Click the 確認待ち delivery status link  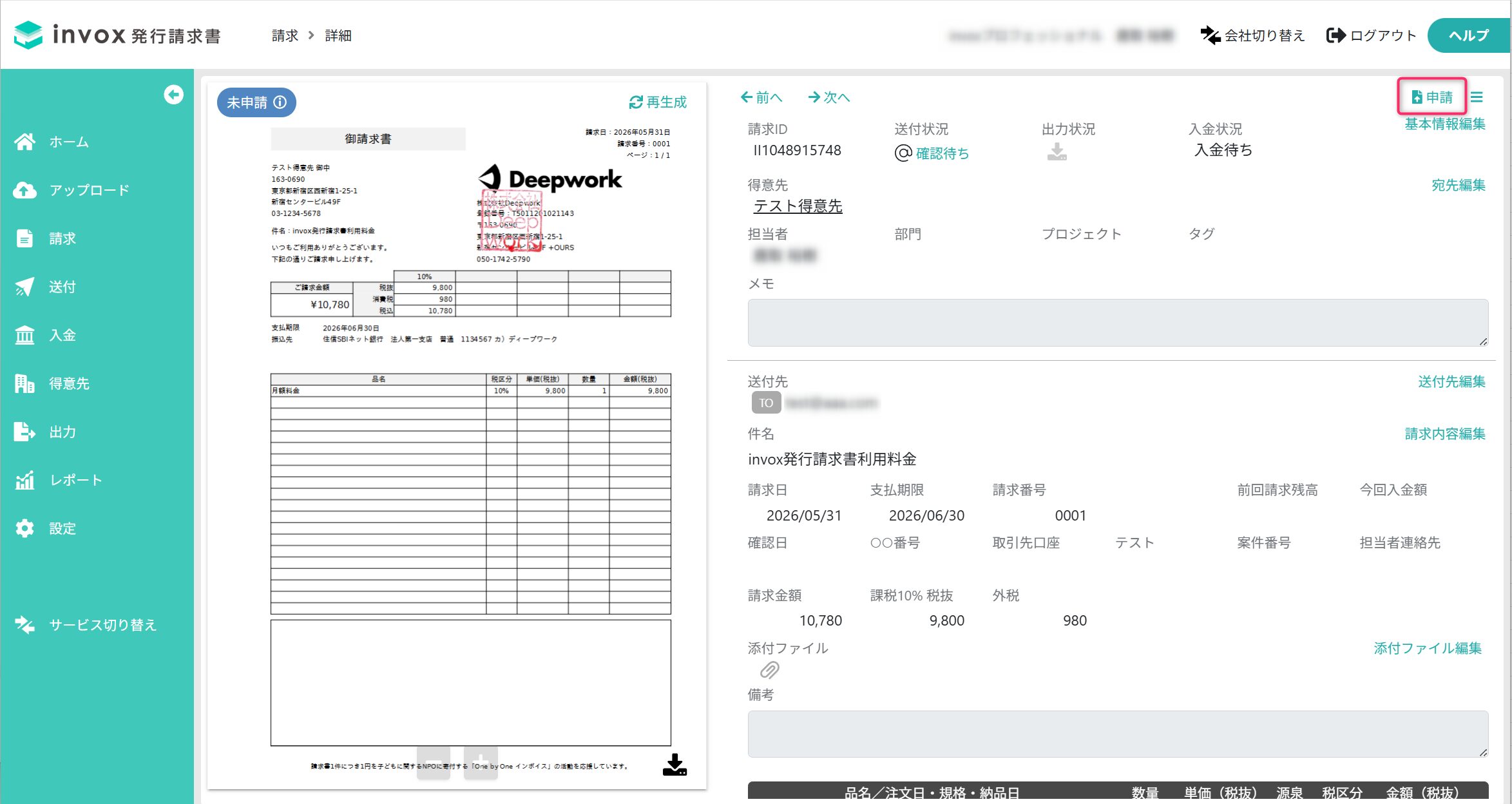pyautogui.click(x=942, y=153)
